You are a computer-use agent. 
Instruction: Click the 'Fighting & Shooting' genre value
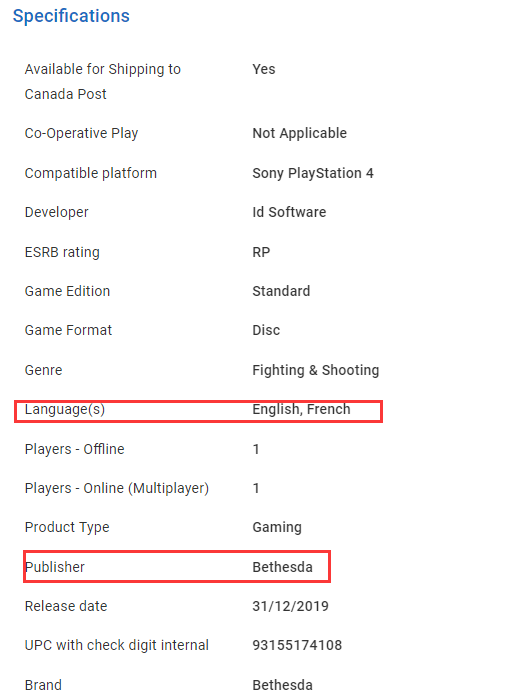(x=316, y=370)
